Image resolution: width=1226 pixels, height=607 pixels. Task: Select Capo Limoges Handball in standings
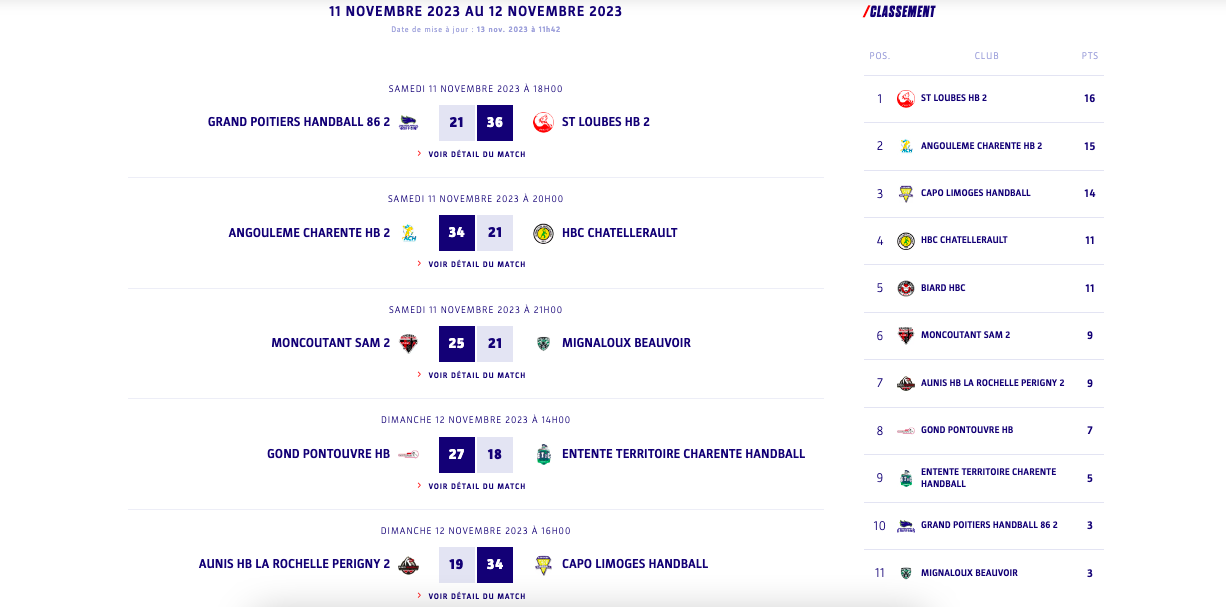click(x=975, y=193)
